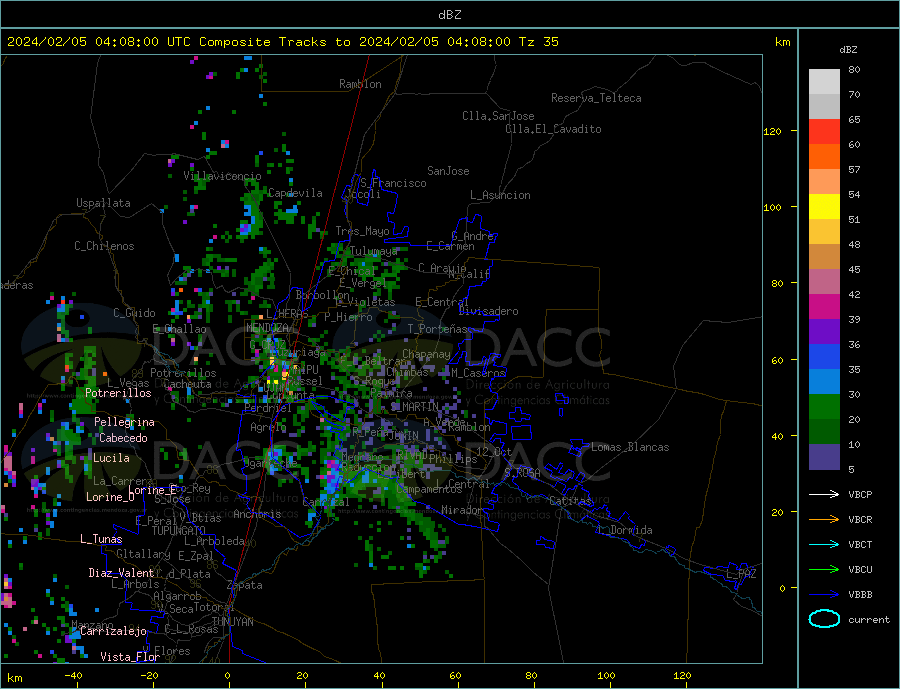
Task: Click the S_Francisco label
Action: (393, 183)
